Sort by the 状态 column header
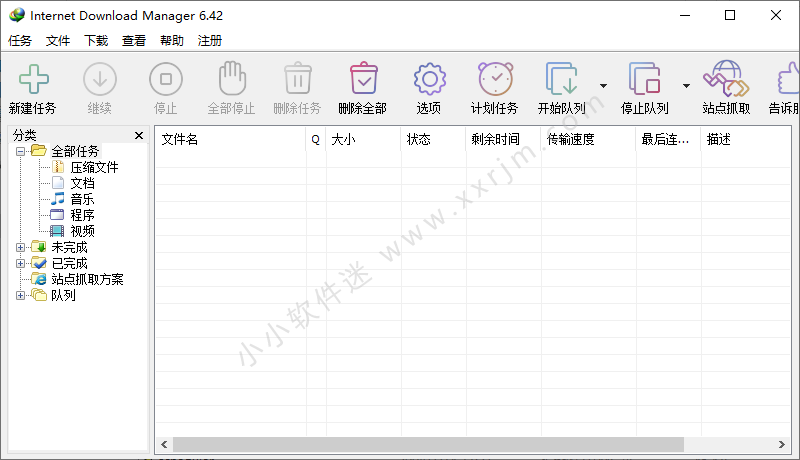The height and width of the screenshot is (460, 800). pyautogui.click(x=433, y=139)
